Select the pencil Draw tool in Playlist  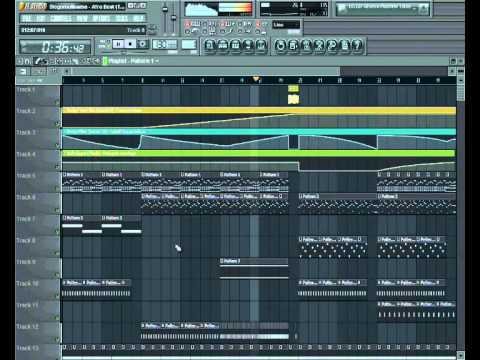38,61
